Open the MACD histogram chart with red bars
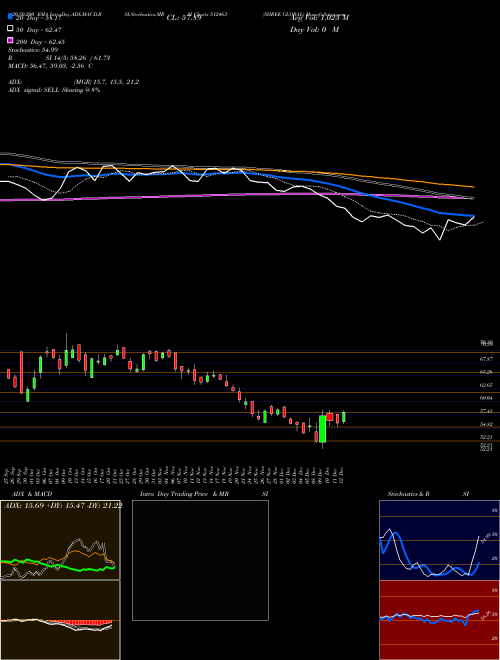 click(x=60, y=620)
